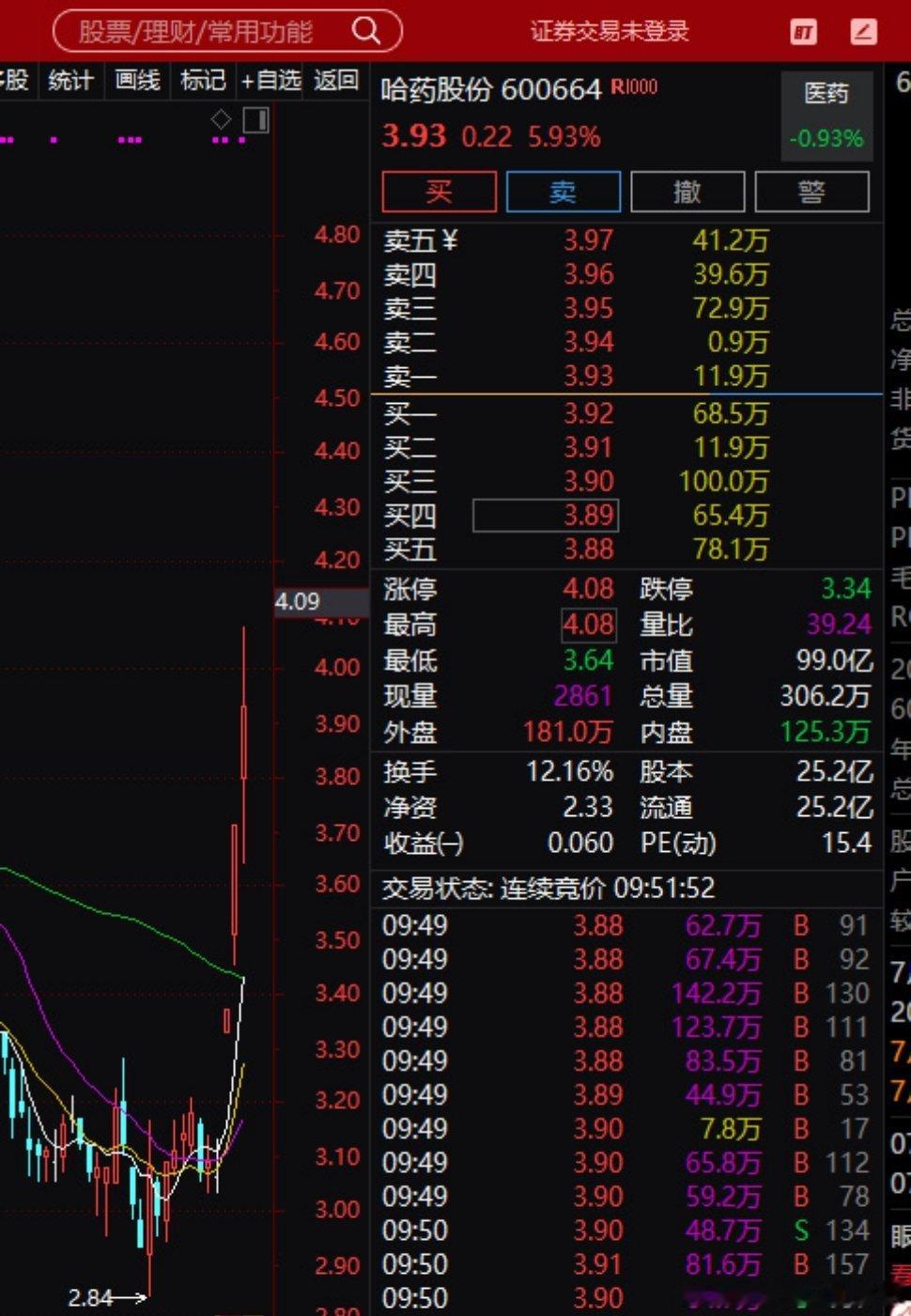Select the 卖三 price 3.95
The image size is (911, 1316).
coord(588,308)
